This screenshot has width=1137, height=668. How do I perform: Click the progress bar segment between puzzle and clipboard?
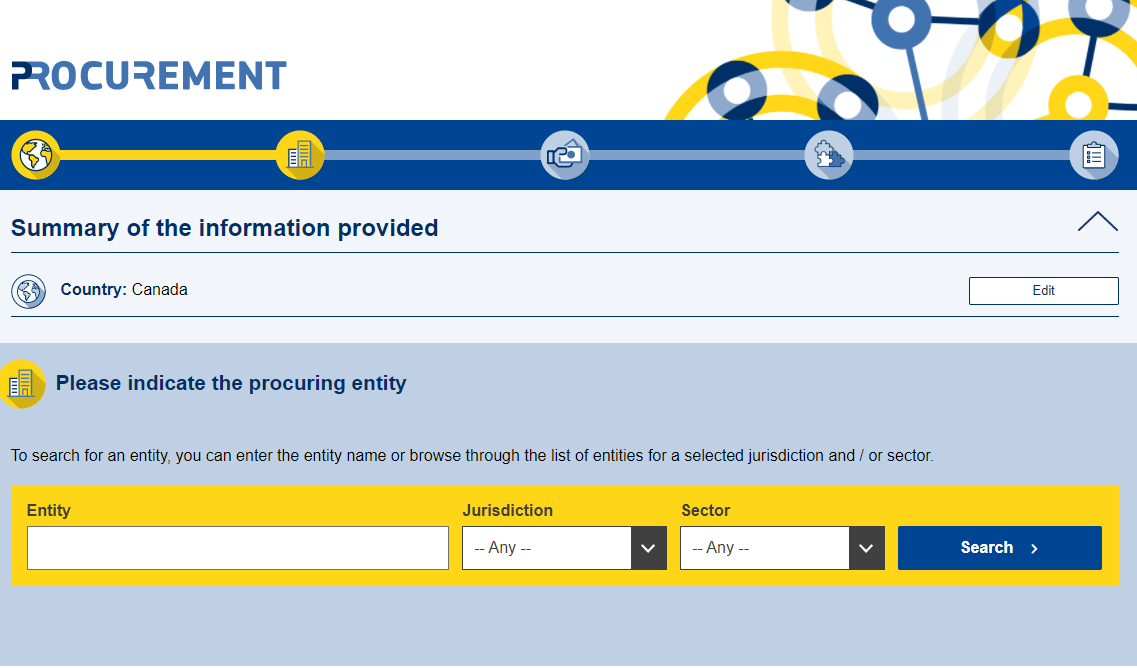(x=961, y=155)
